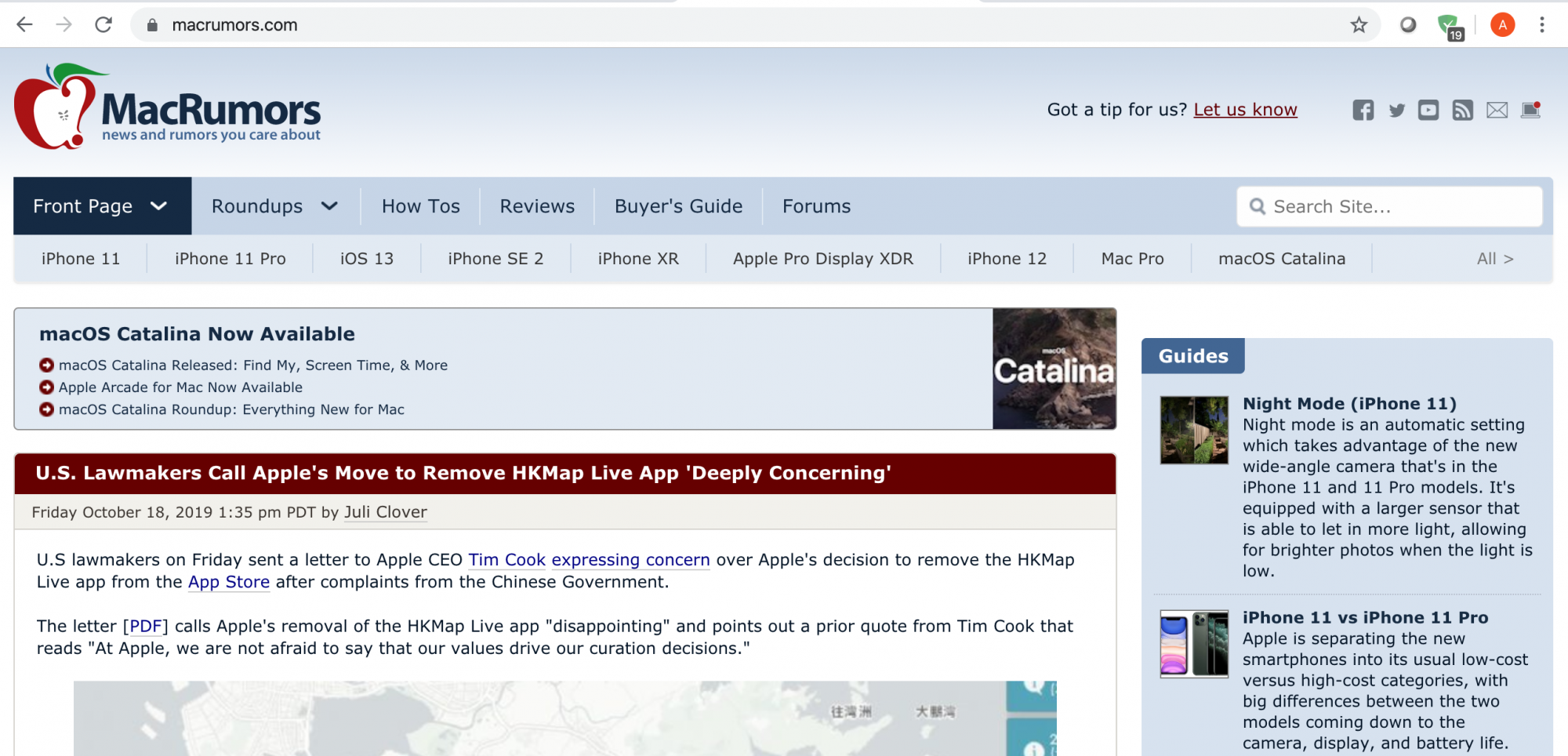Click the gray circular extension icon
Image resolution: width=1568 pixels, height=756 pixels.
(1408, 25)
